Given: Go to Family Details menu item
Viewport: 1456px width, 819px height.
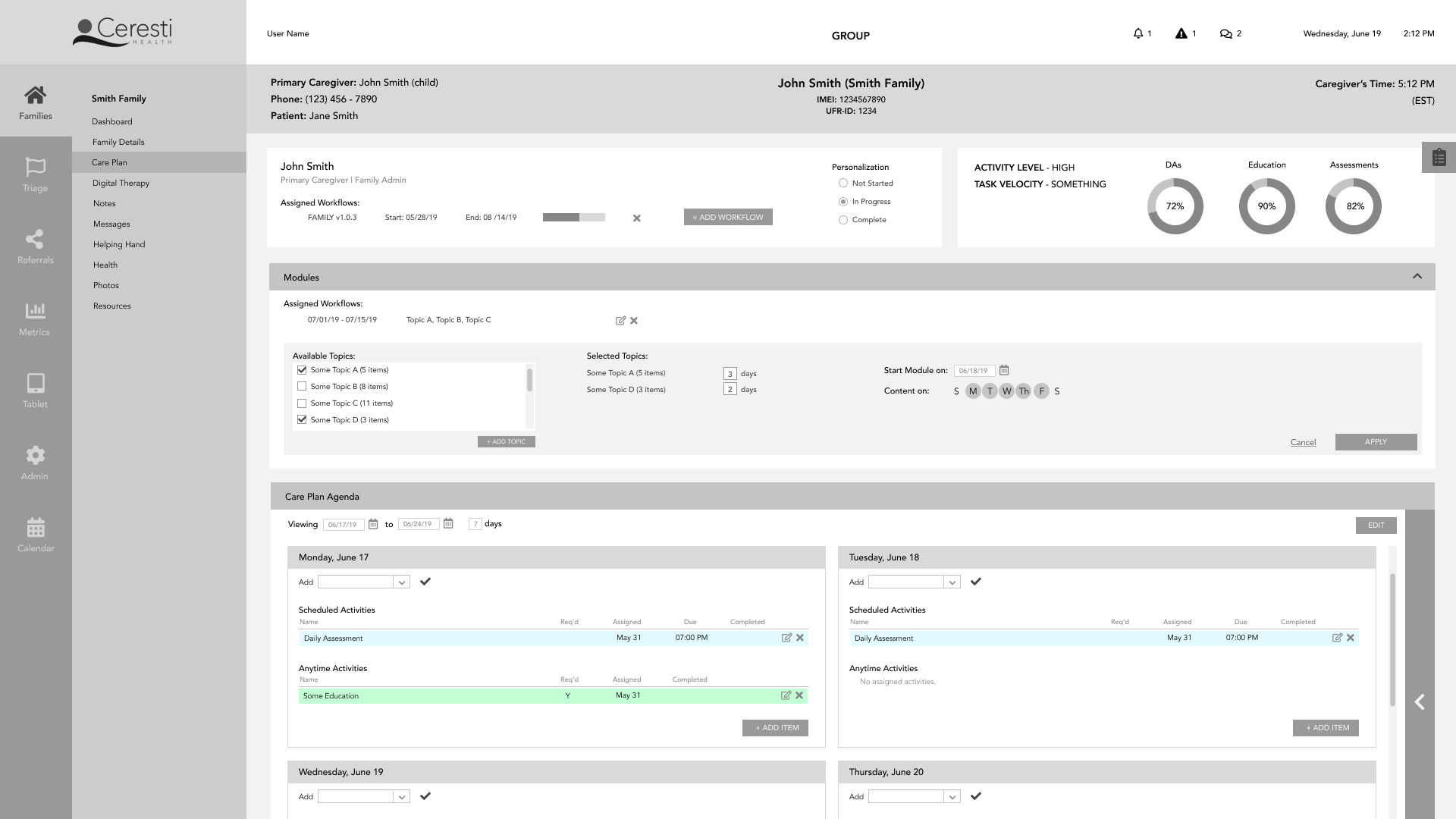Looking at the screenshot, I should coord(118,142).
